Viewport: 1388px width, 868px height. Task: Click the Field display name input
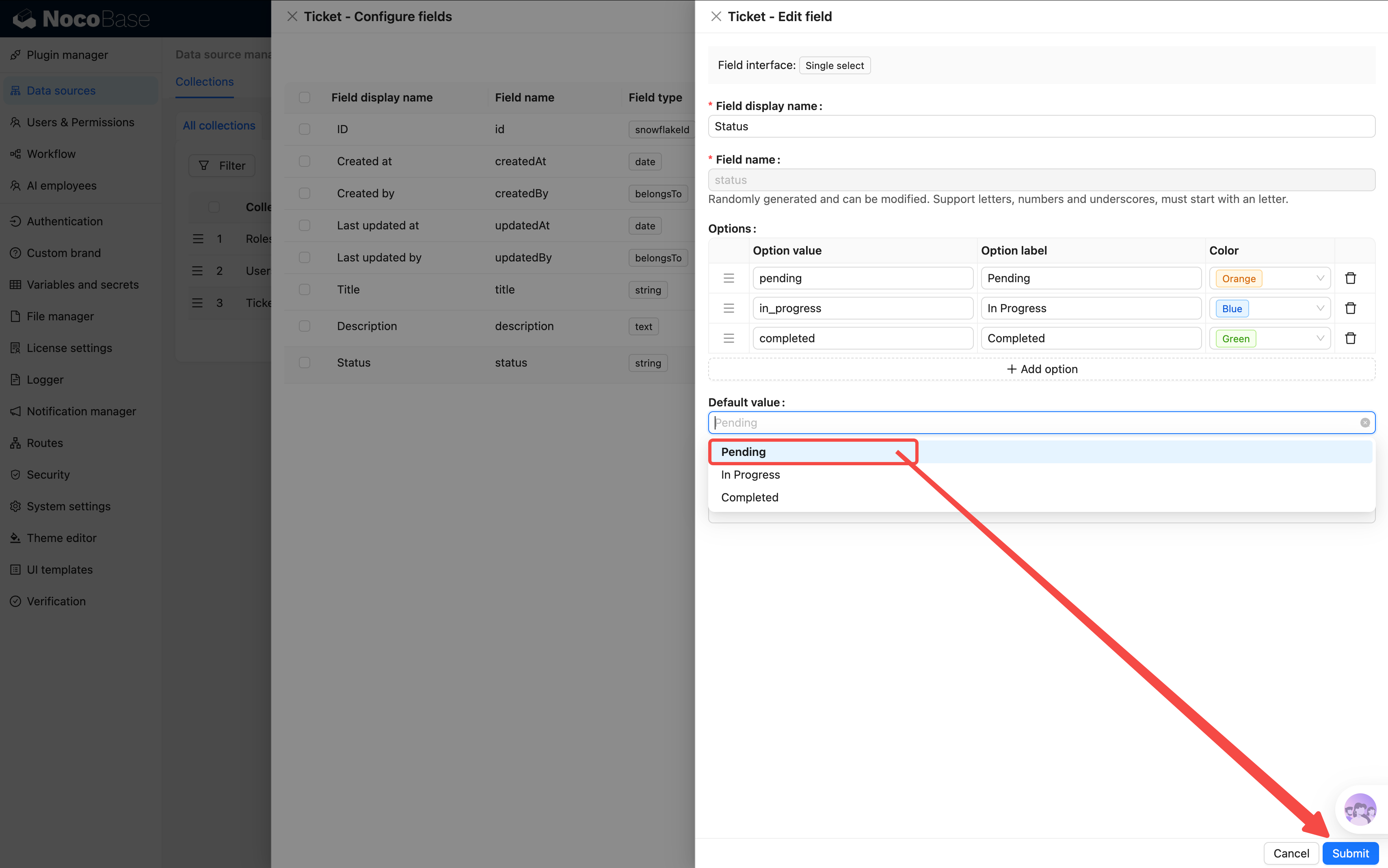click(x=1041, y=126)
